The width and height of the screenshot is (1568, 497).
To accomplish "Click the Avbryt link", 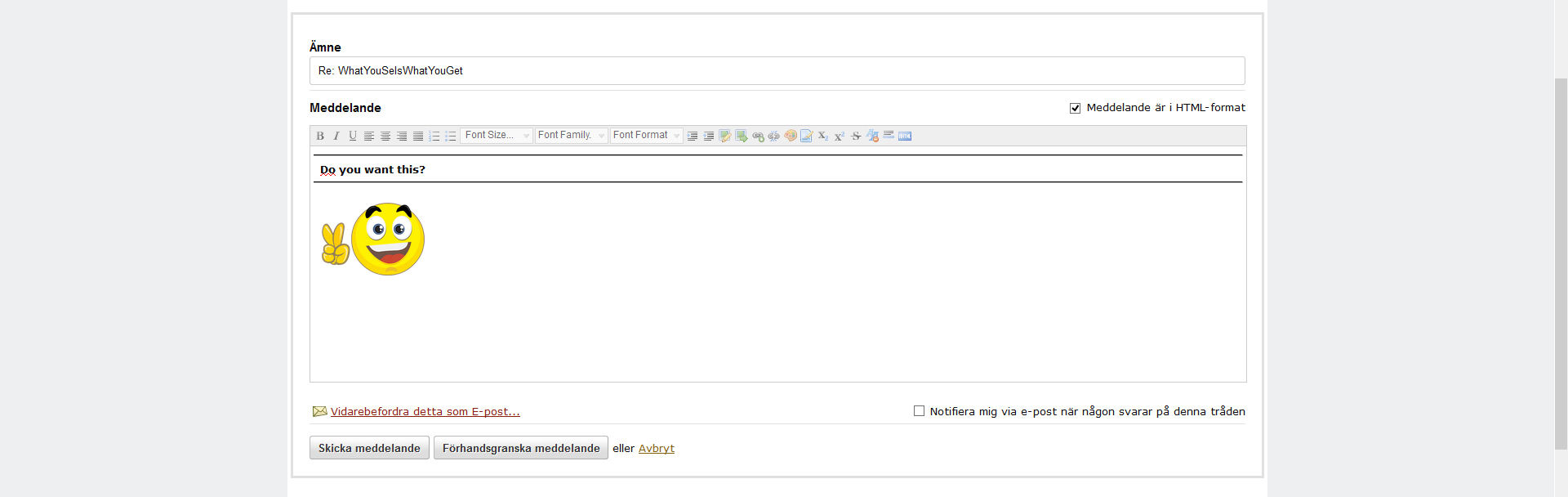I will [656, 449].
